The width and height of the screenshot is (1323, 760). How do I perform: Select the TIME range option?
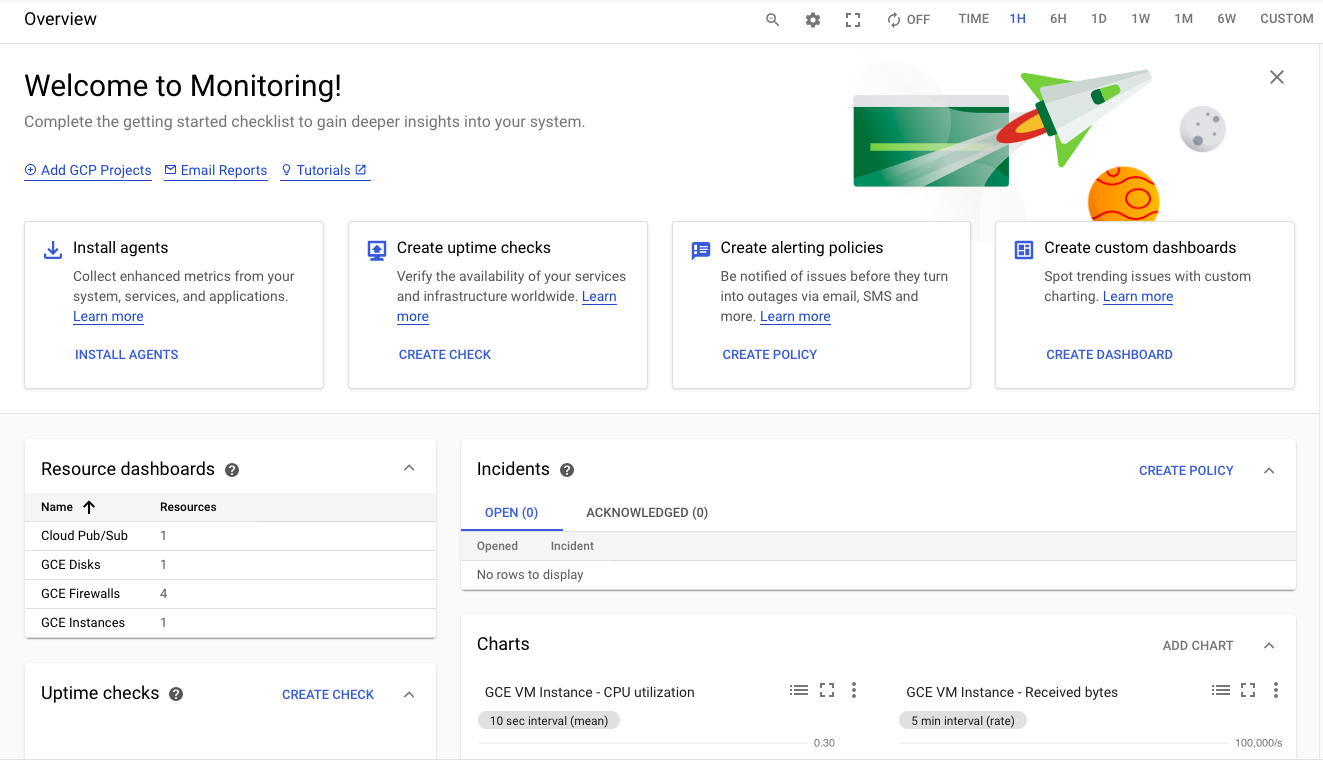973,19
